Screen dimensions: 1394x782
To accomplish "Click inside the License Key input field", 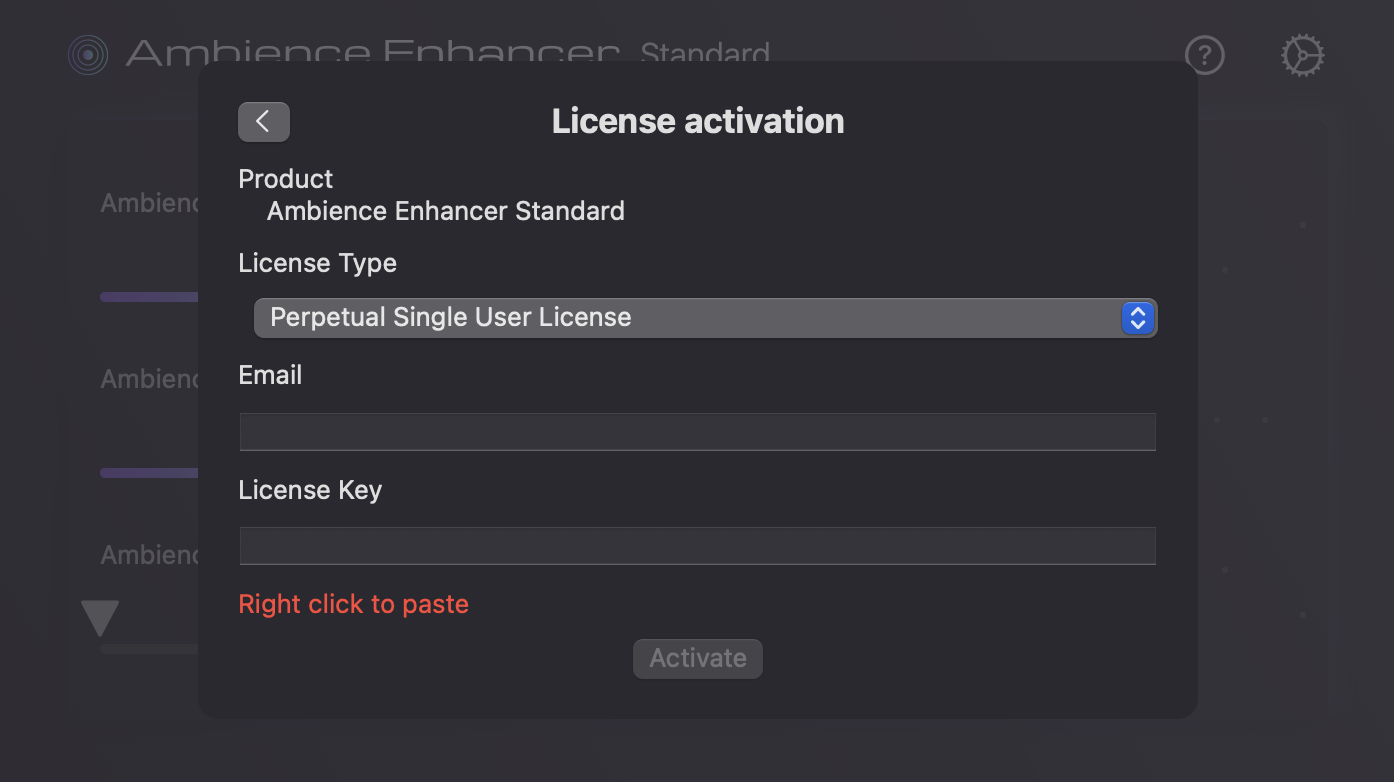I will pyautogui.click(x=697, y=545).
